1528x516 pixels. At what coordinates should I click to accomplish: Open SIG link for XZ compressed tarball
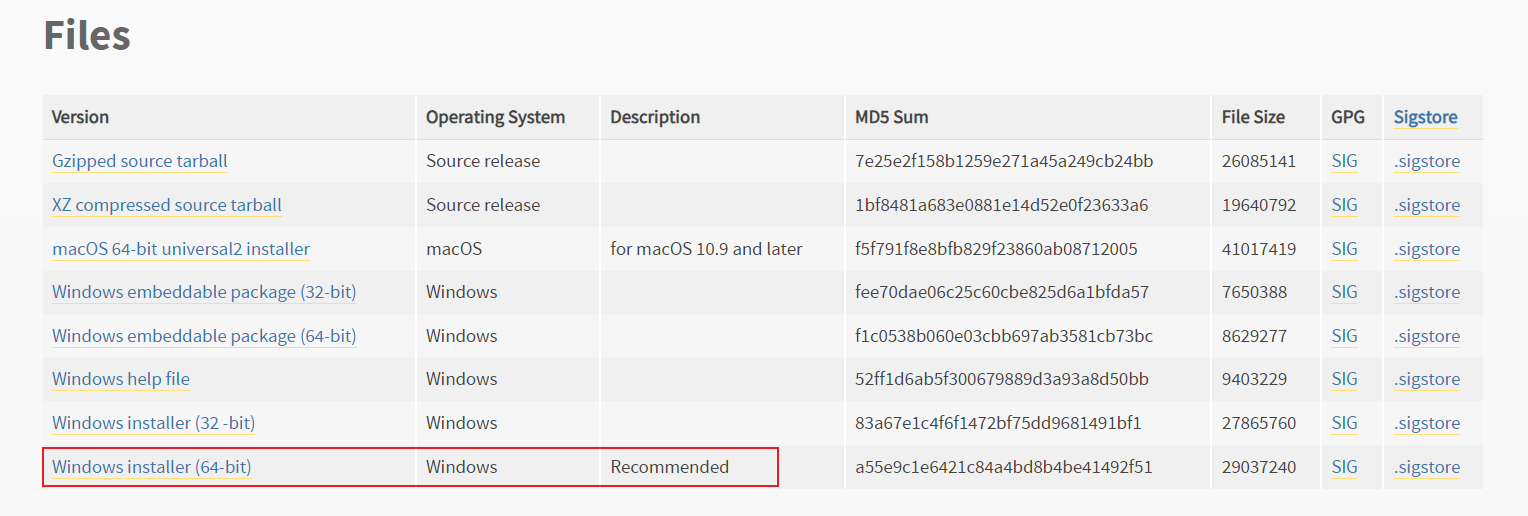(x=1344, y=205)
